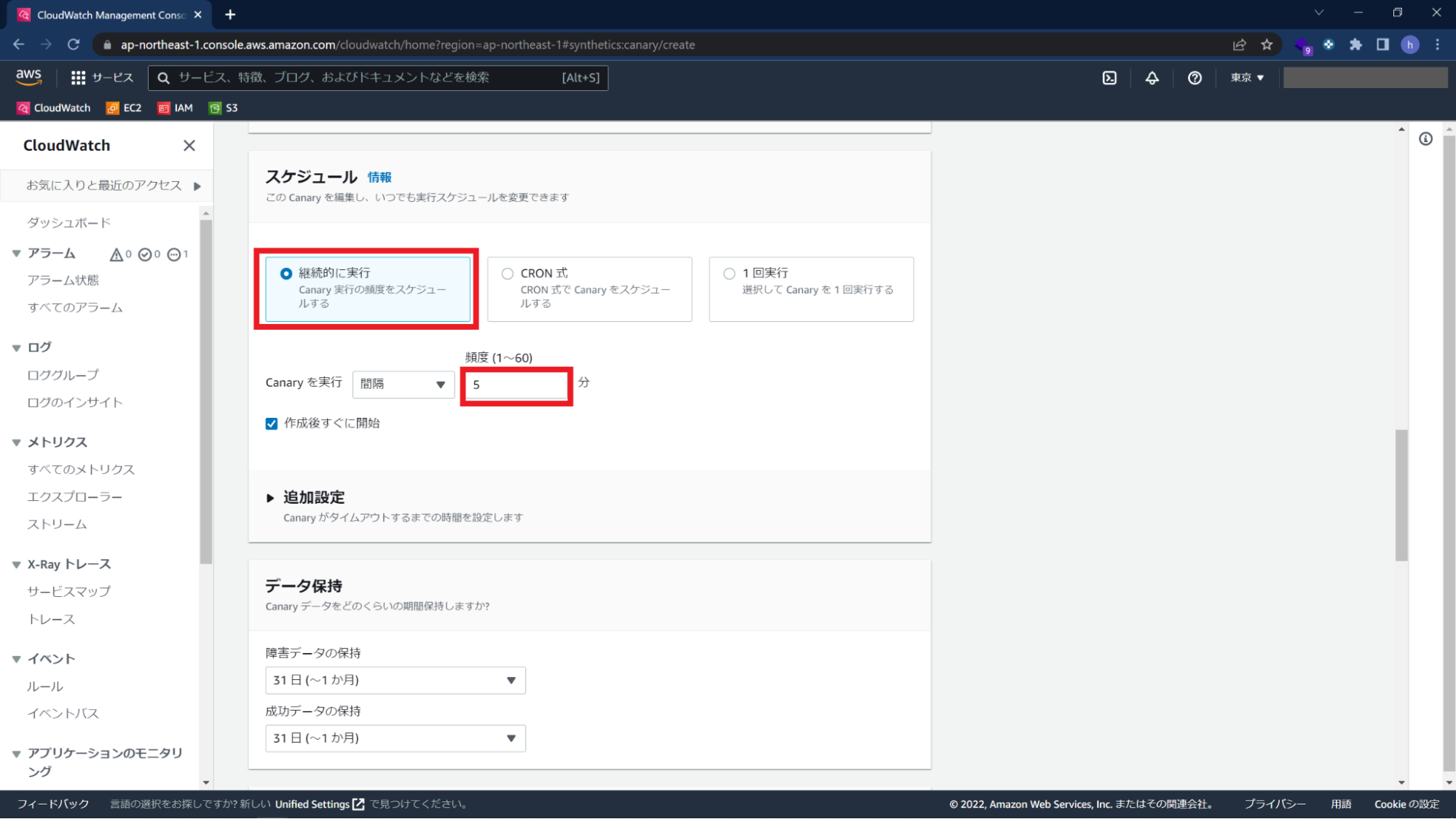Reload the page in the browser

coord(74,44)
